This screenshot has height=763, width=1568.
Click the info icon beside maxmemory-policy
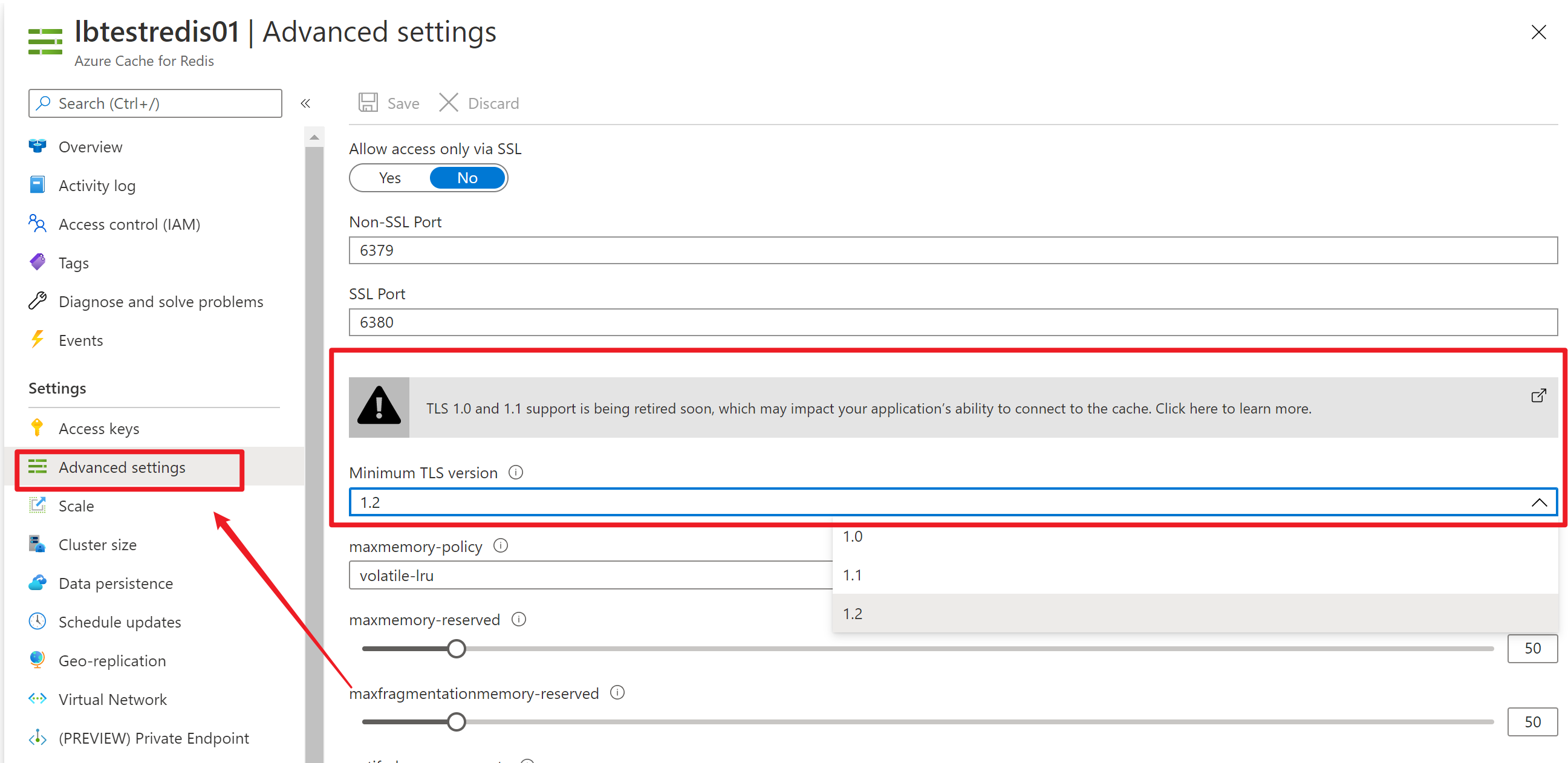[500, 546]
